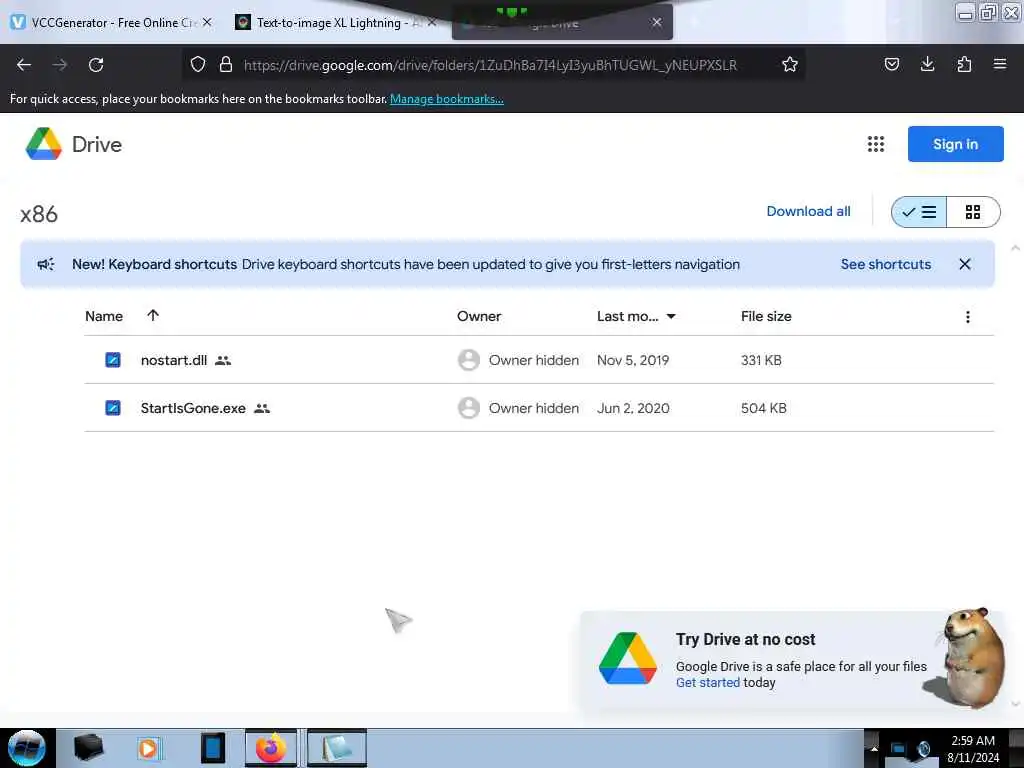Open the column more options menu
The width and height of the screenshot is (1024, 768).
click(x=968, y=317)
